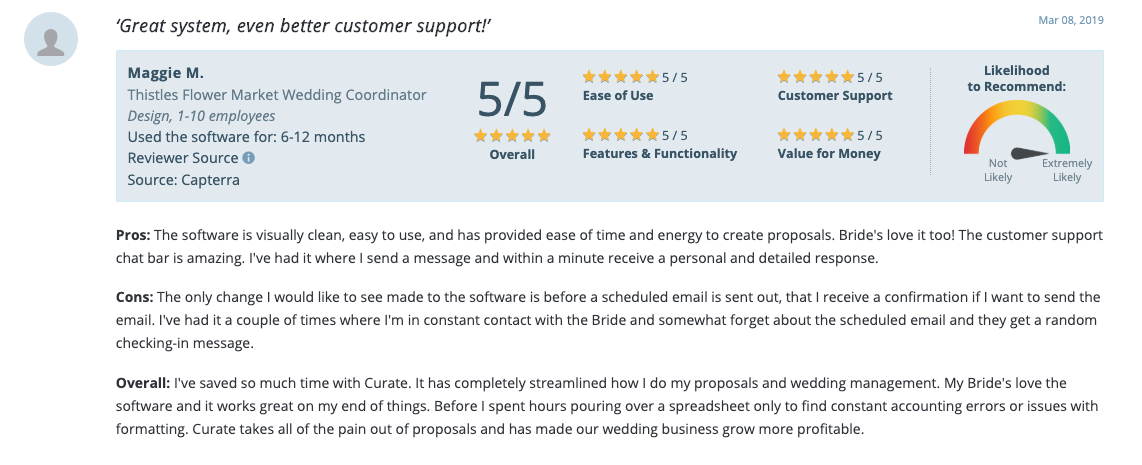Click the Not Likely gauge label

(x=998, y=170)
